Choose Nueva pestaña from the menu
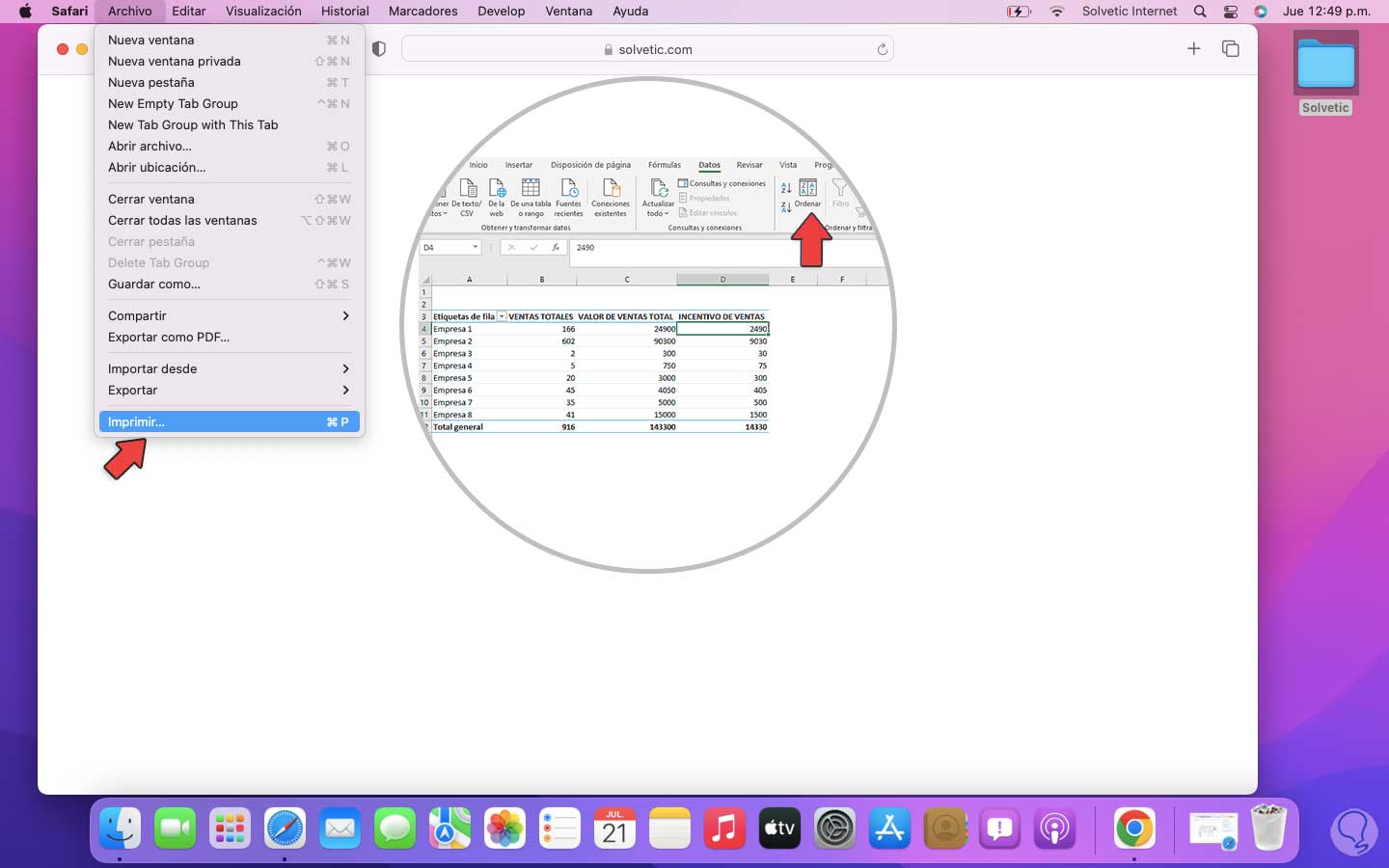 point(230,82)
